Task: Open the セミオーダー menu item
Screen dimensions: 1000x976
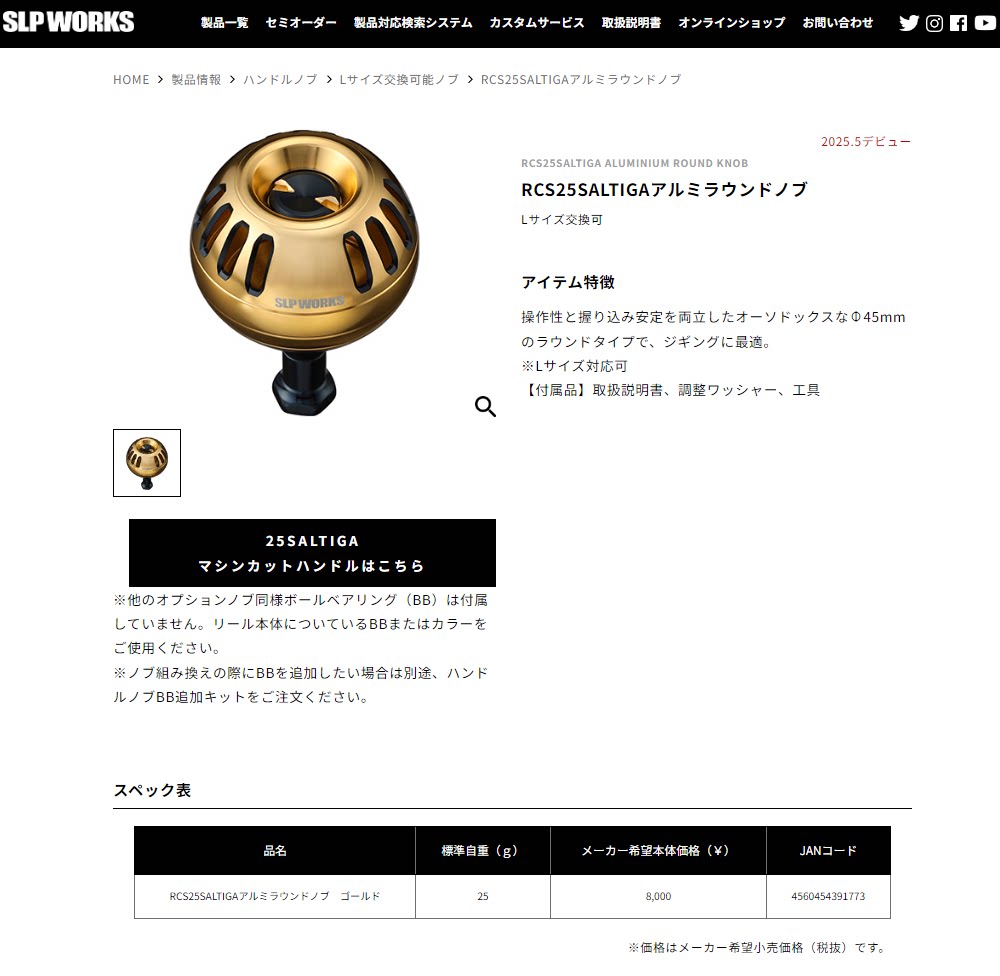Action: coord(301,23)
